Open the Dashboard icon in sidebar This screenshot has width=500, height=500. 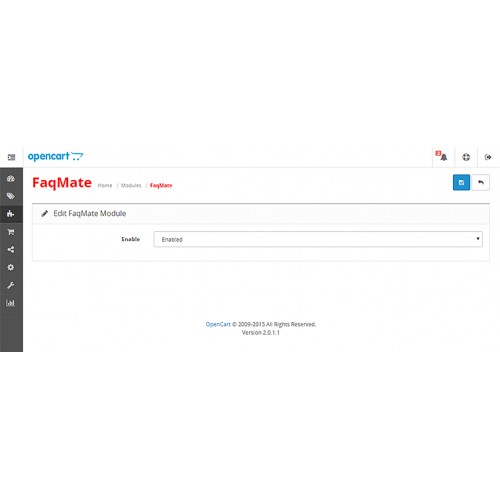click(x=11, y=179)
